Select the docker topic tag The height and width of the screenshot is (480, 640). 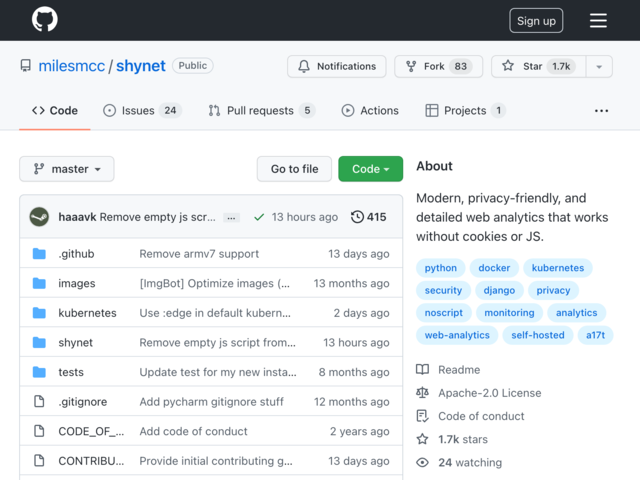(x=494, y=268)
